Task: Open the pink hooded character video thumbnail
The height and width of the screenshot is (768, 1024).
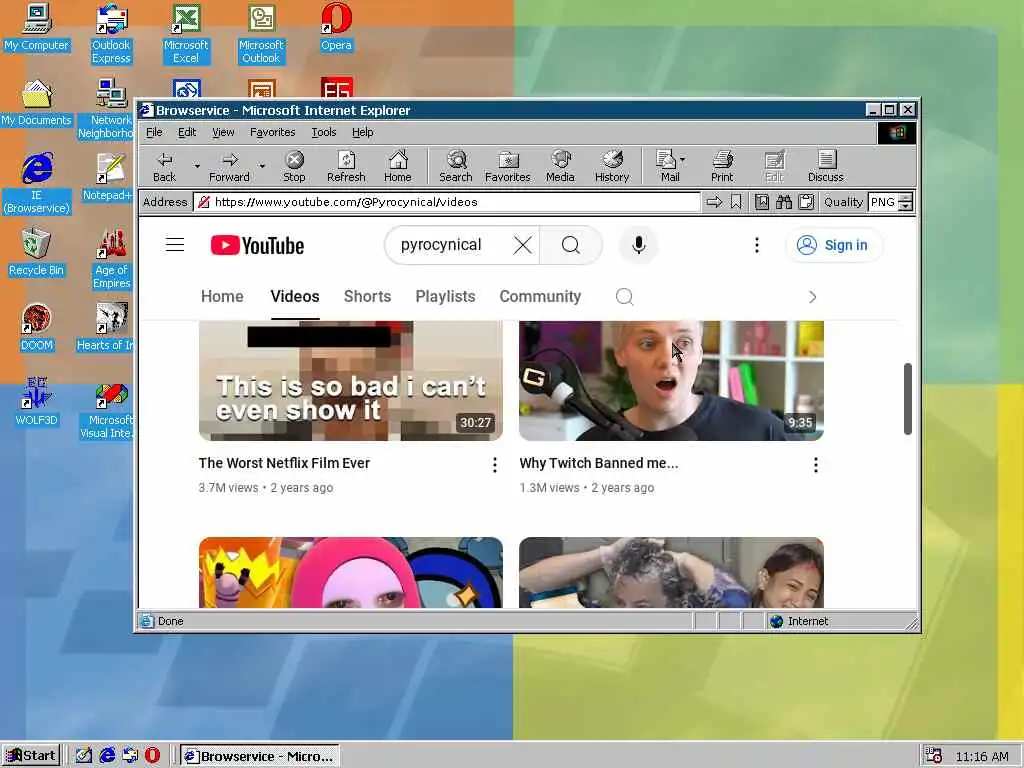Action: tap(351, 573)
